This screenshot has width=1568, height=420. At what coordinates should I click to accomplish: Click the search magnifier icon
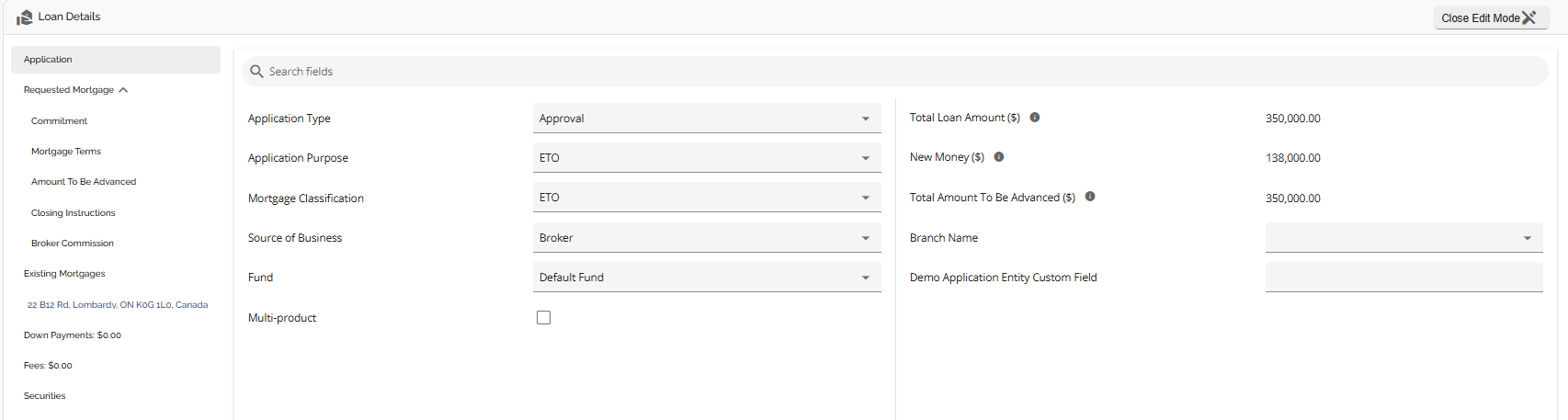pos(256,71)
